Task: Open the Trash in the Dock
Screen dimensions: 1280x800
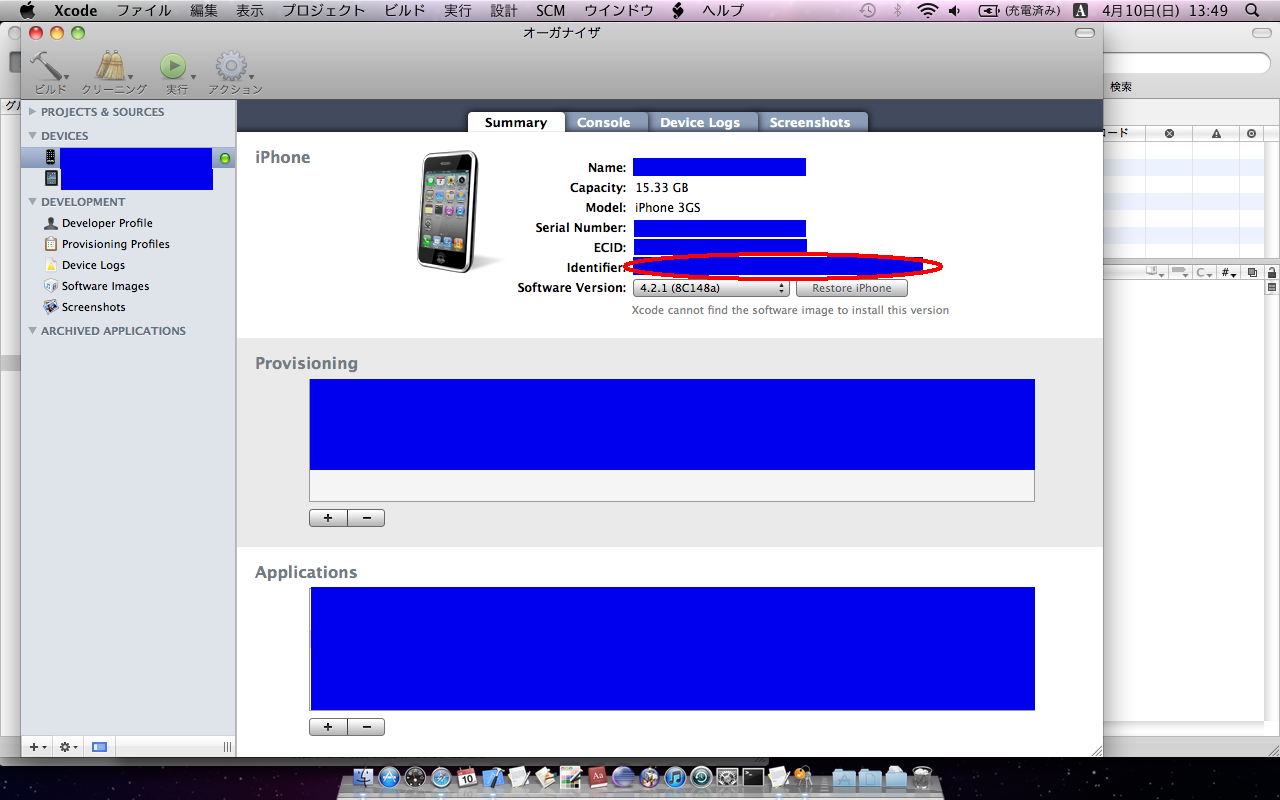Action: pos(922,777)
